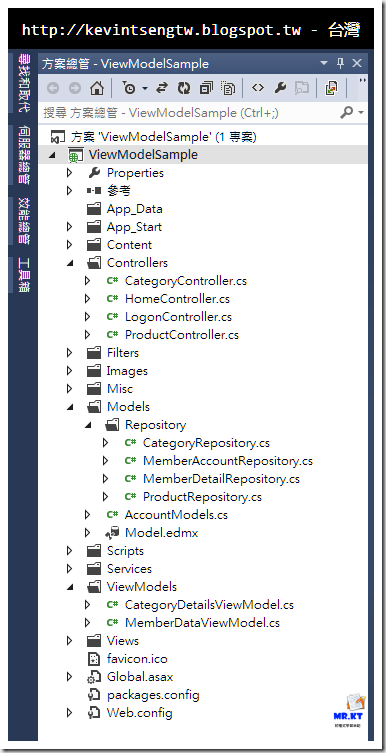Image resolution: width=386 pixels, height=753 pixels.
Task: Click the Refresh icon in toolbar
Action: point(184,88)
